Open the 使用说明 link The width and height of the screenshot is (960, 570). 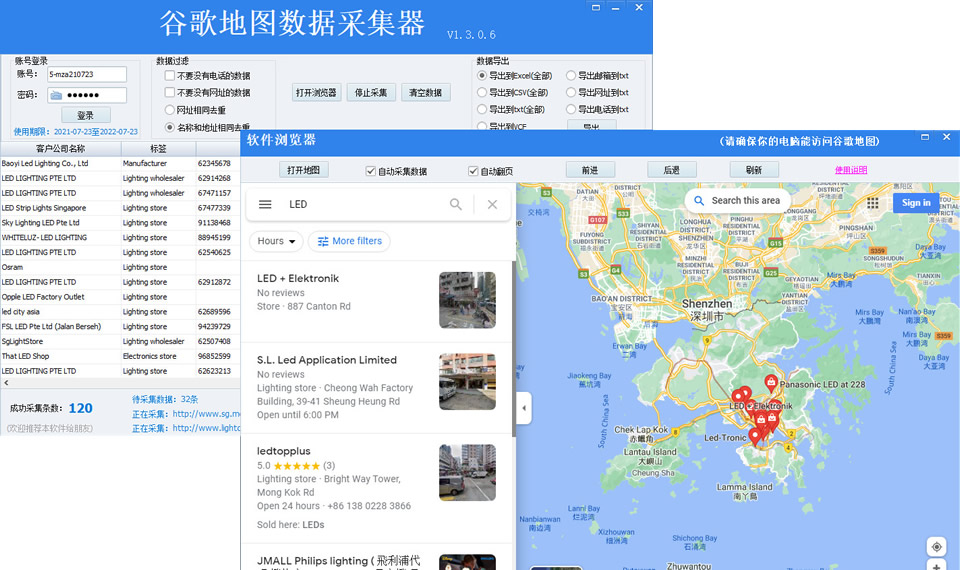[851, 170]
